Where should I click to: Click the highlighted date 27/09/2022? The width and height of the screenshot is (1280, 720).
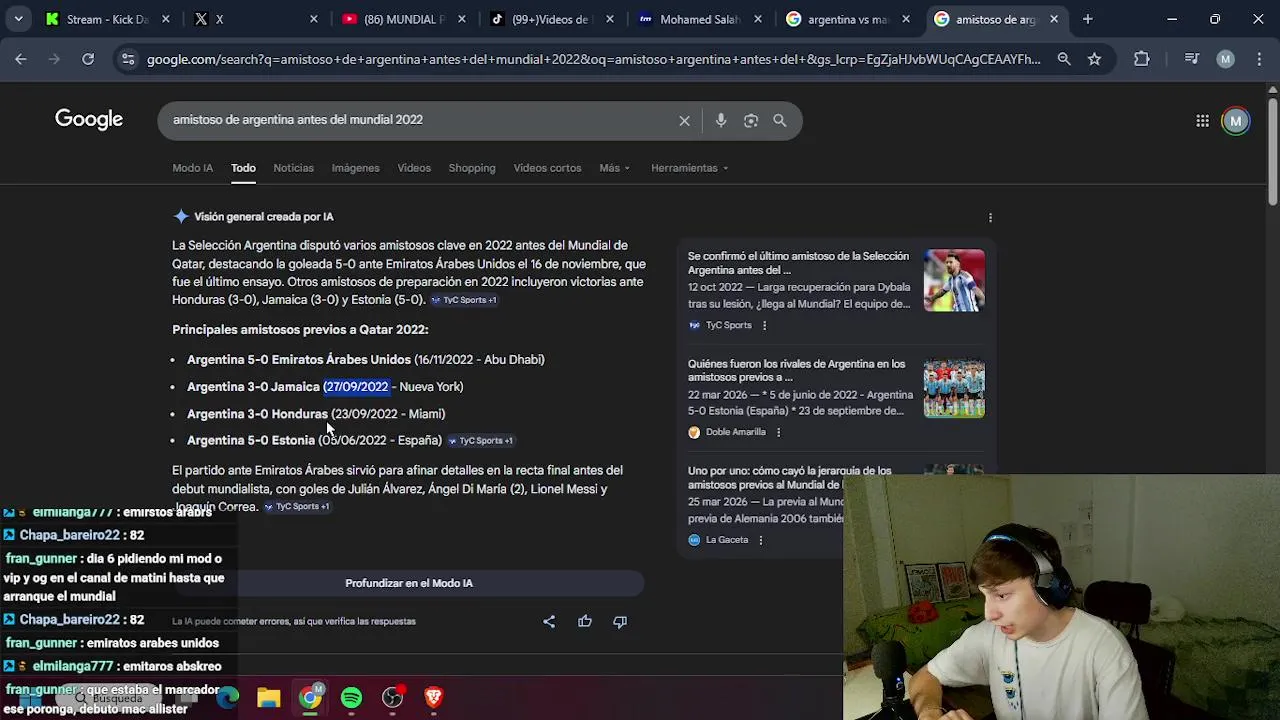pyautogui.click(x=356, y=387)
